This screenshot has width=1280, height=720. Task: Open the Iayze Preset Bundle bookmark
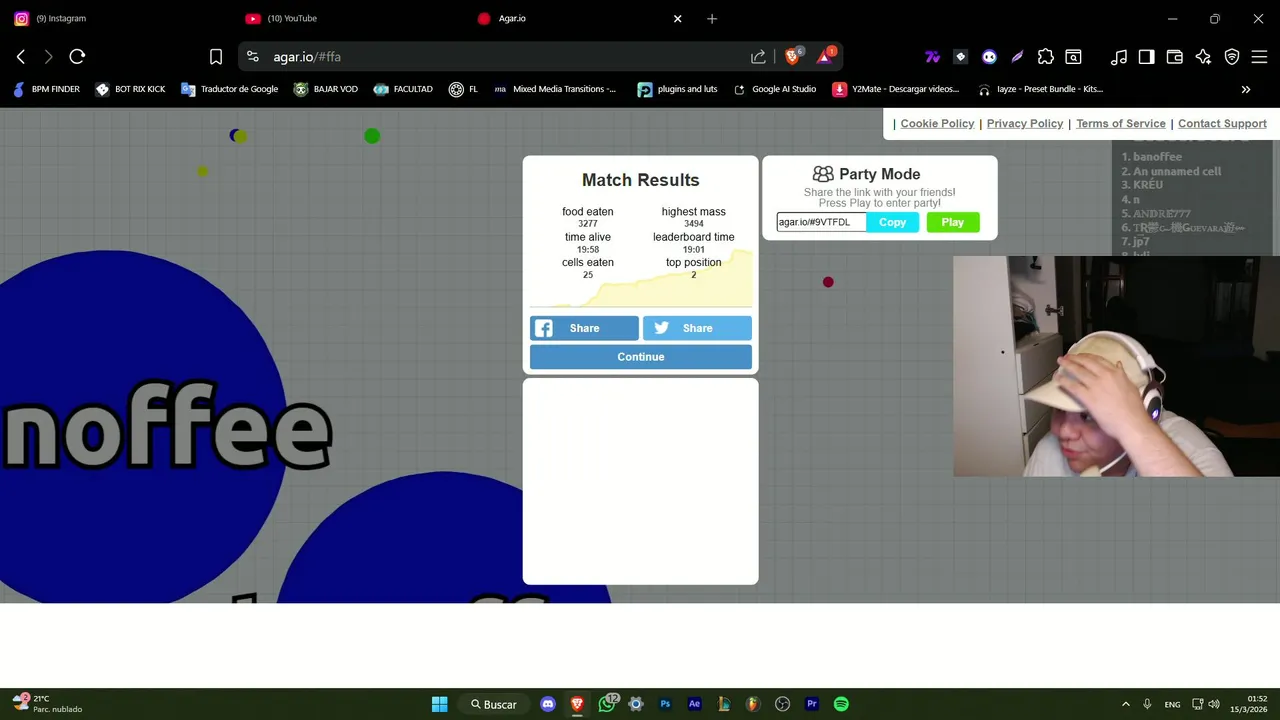(x=1040, y=89)
